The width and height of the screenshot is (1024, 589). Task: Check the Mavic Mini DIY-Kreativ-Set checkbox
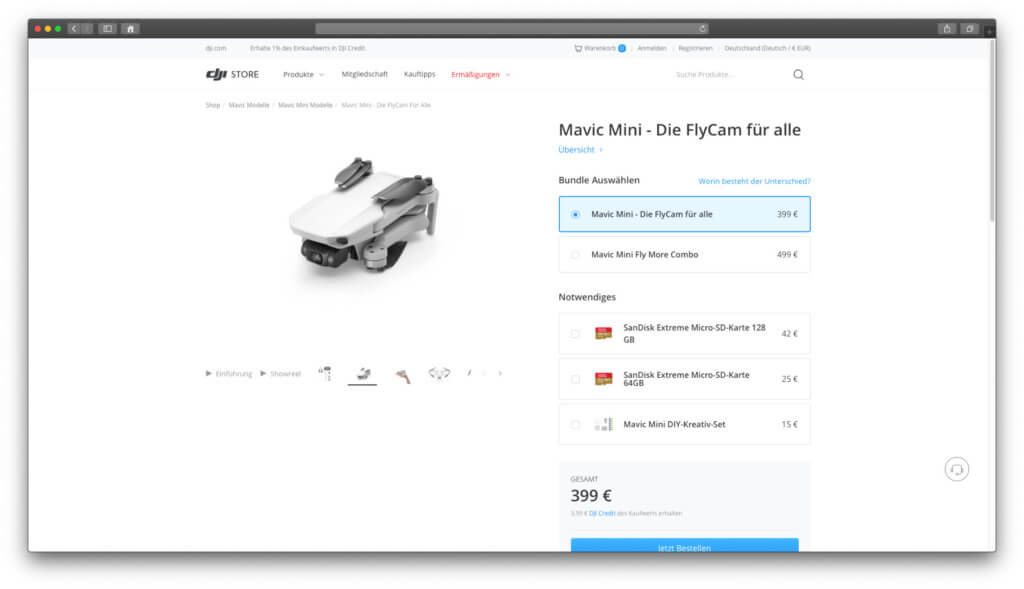[x=575, y=424]
